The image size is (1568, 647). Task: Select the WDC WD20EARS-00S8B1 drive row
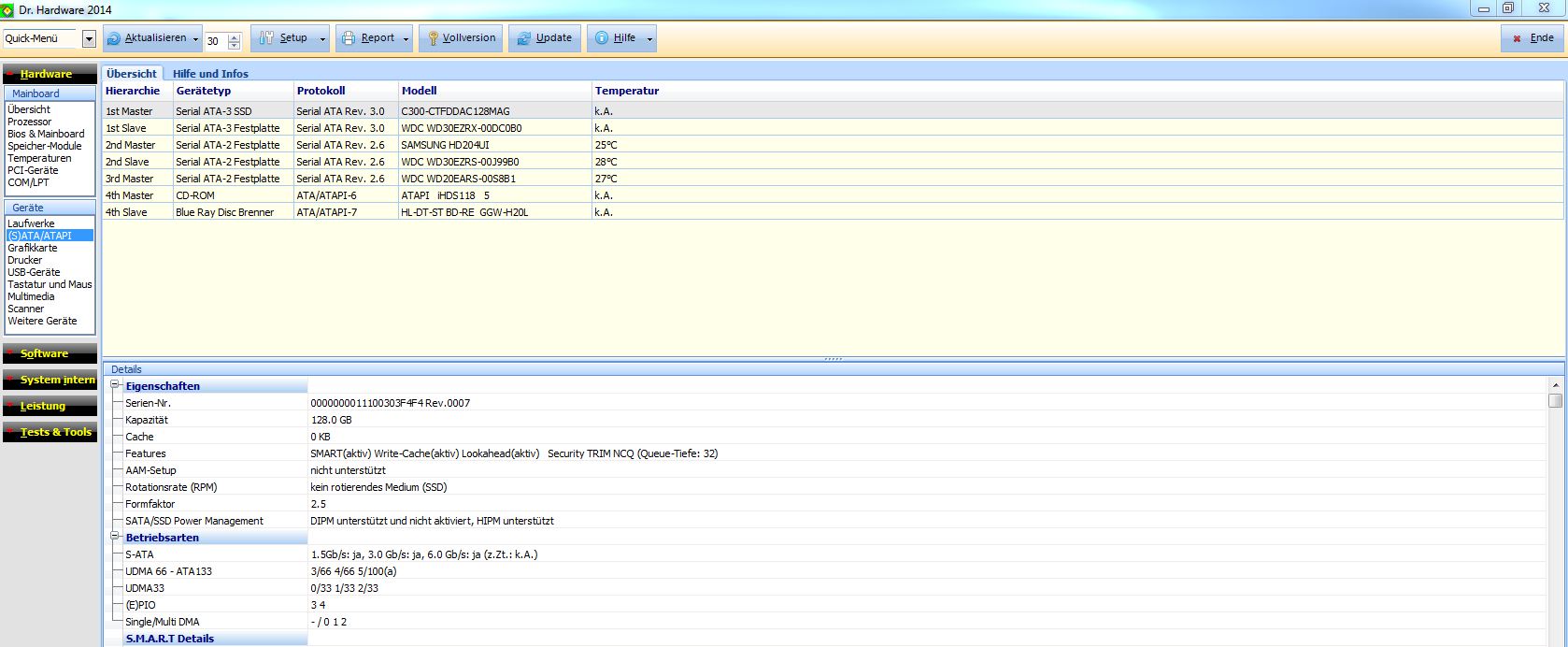pyautogui.click(x=833, y=179)
